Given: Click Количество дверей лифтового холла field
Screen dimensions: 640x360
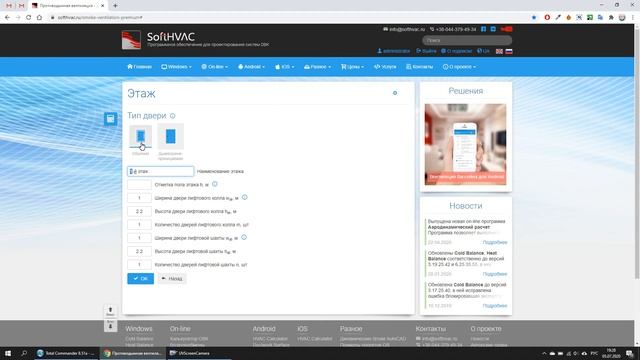Looking at the screenshot, I should pyautogui.click(x=139, y=224).
